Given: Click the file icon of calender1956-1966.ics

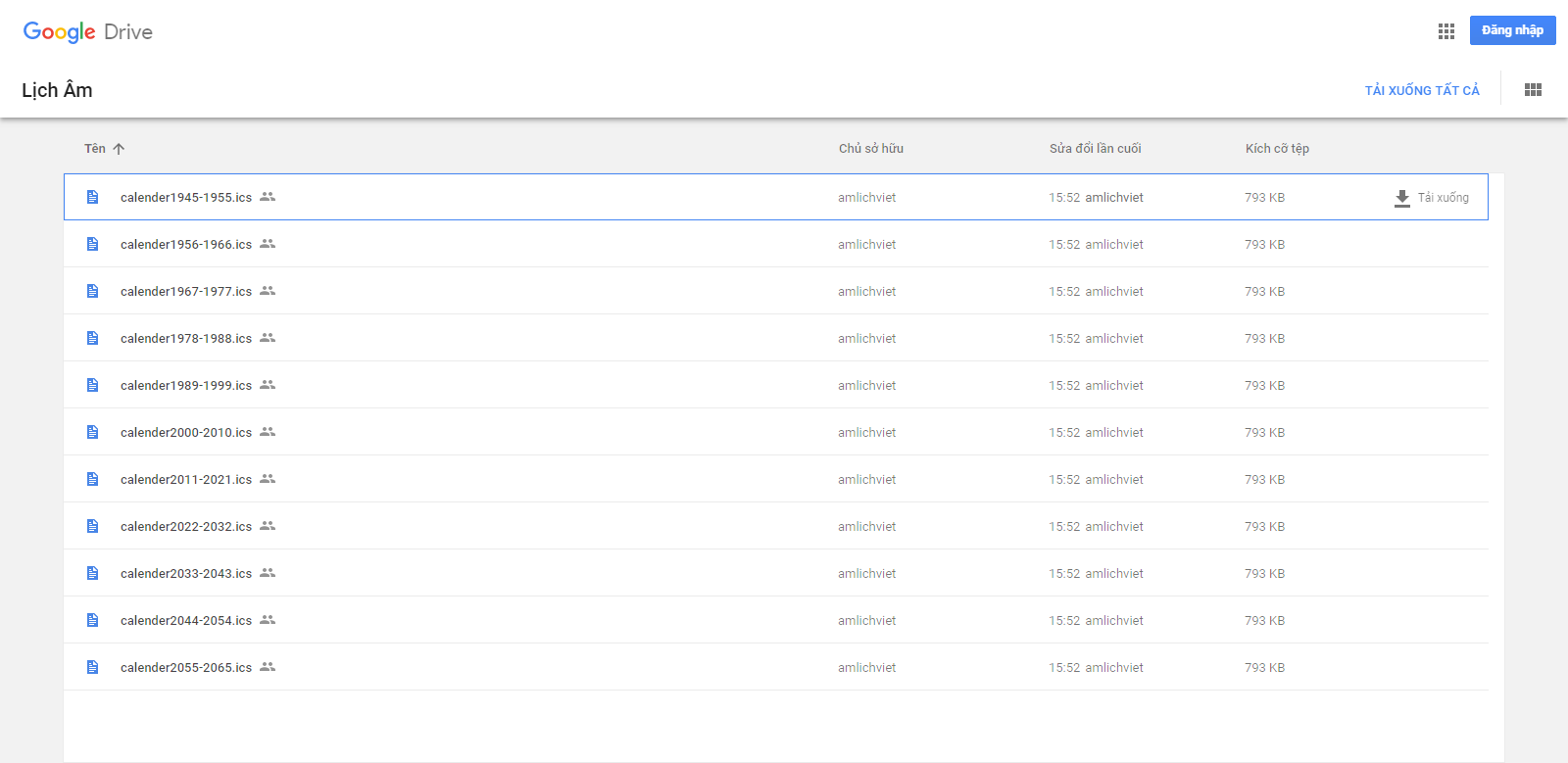Looking at the screenshot, I should coord(93,244).
